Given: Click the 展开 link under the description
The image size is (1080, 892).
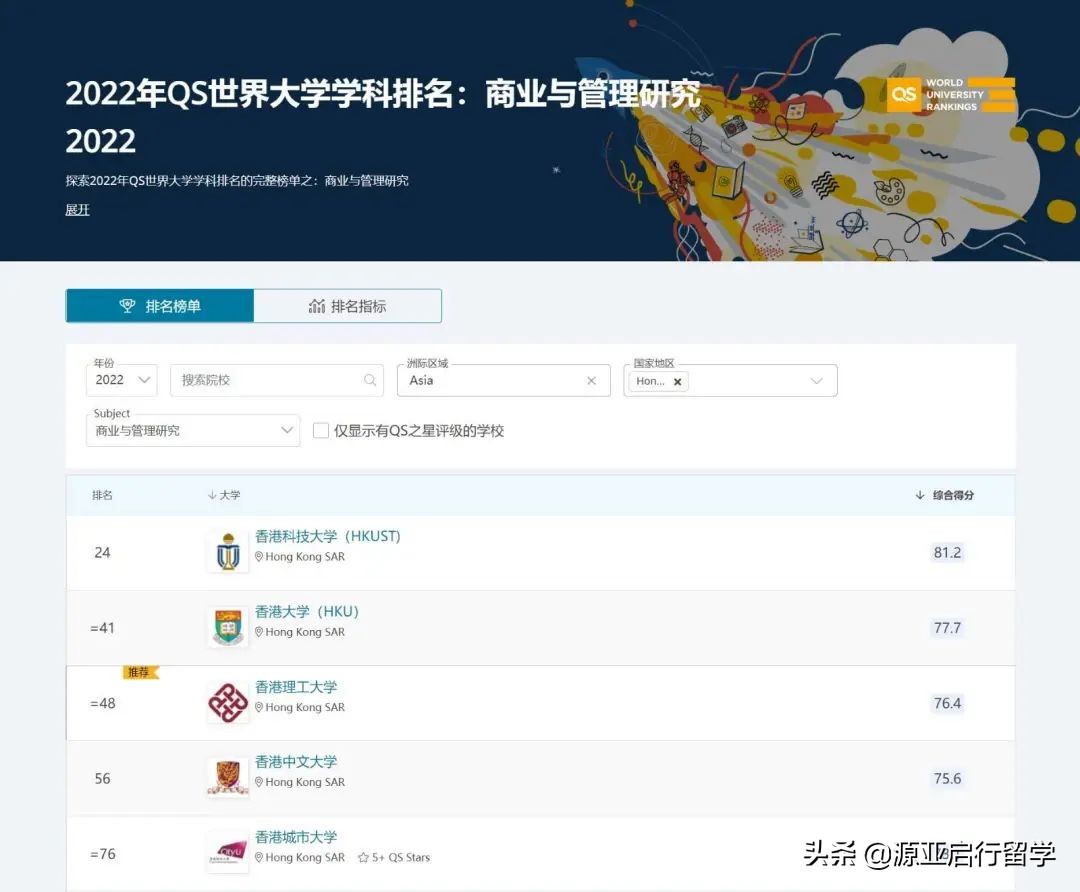Looking at the screenshot, I should pyautogui.click(x=77, y=210).
